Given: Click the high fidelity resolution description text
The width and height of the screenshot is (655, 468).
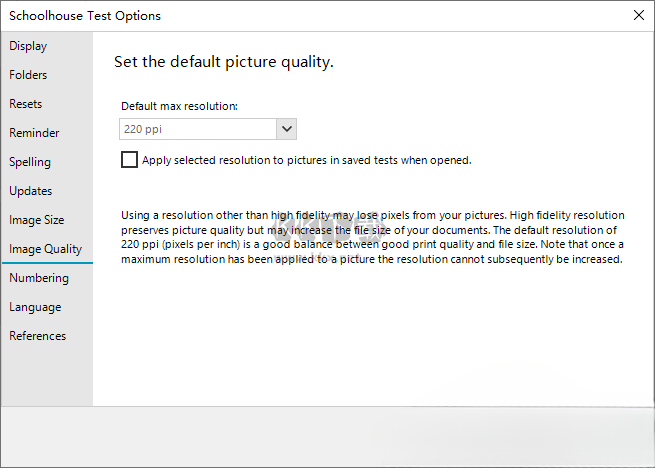Looking at the screenshot, I should (x=372, y=237).
